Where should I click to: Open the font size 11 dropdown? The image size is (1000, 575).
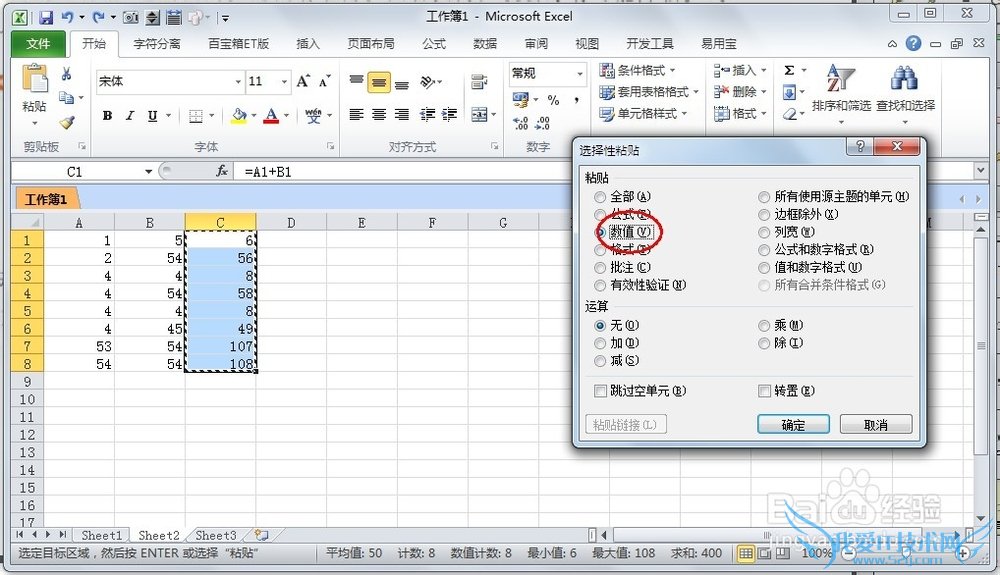point(284,82)
